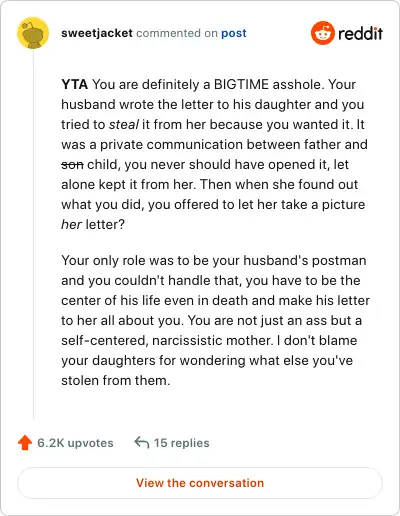This screenshot has height=516, width=400.
Task: Click the orange Reddit Snoo logo
Action: click(322, 33)
